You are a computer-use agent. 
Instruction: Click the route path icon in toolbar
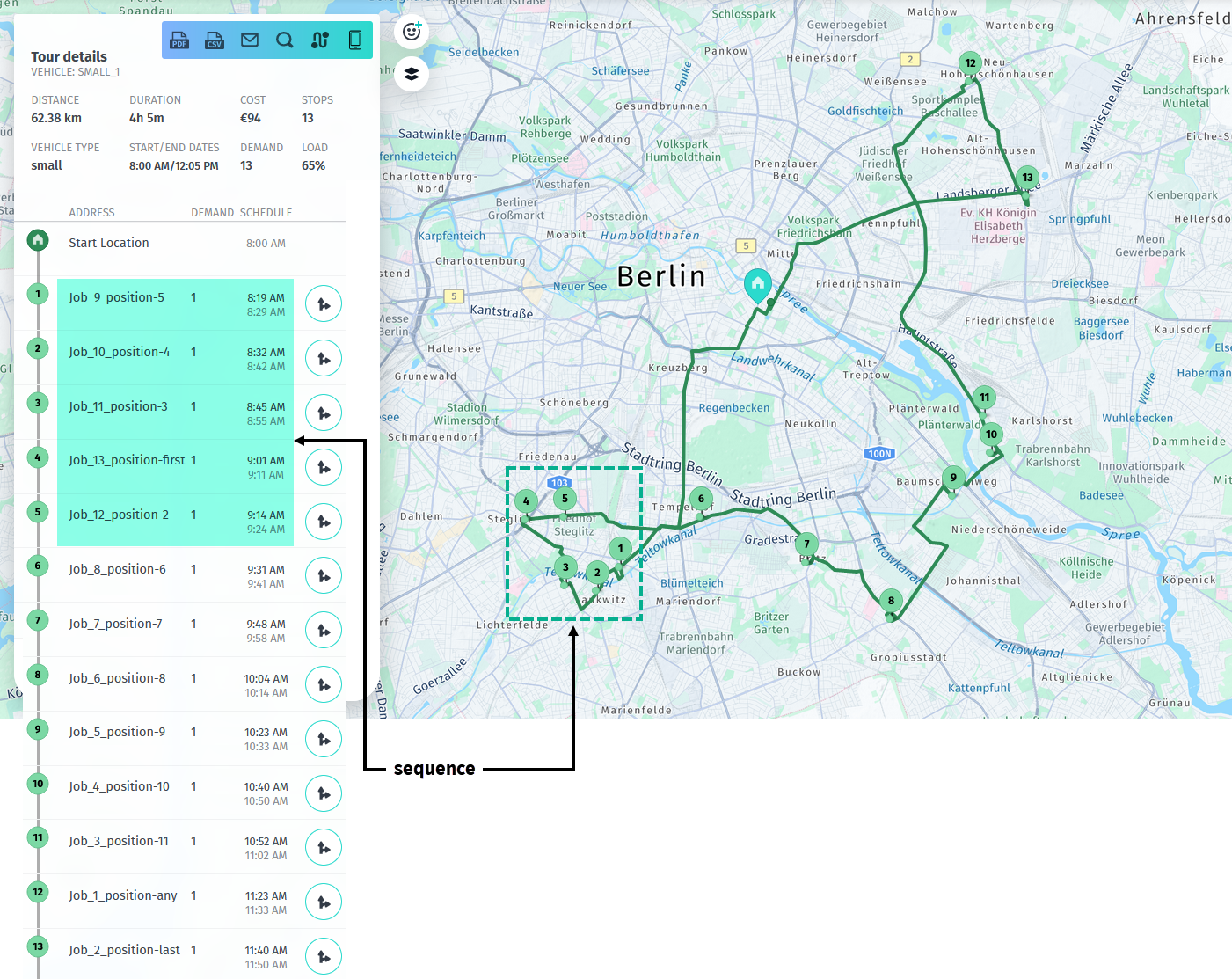coord(320,40)
